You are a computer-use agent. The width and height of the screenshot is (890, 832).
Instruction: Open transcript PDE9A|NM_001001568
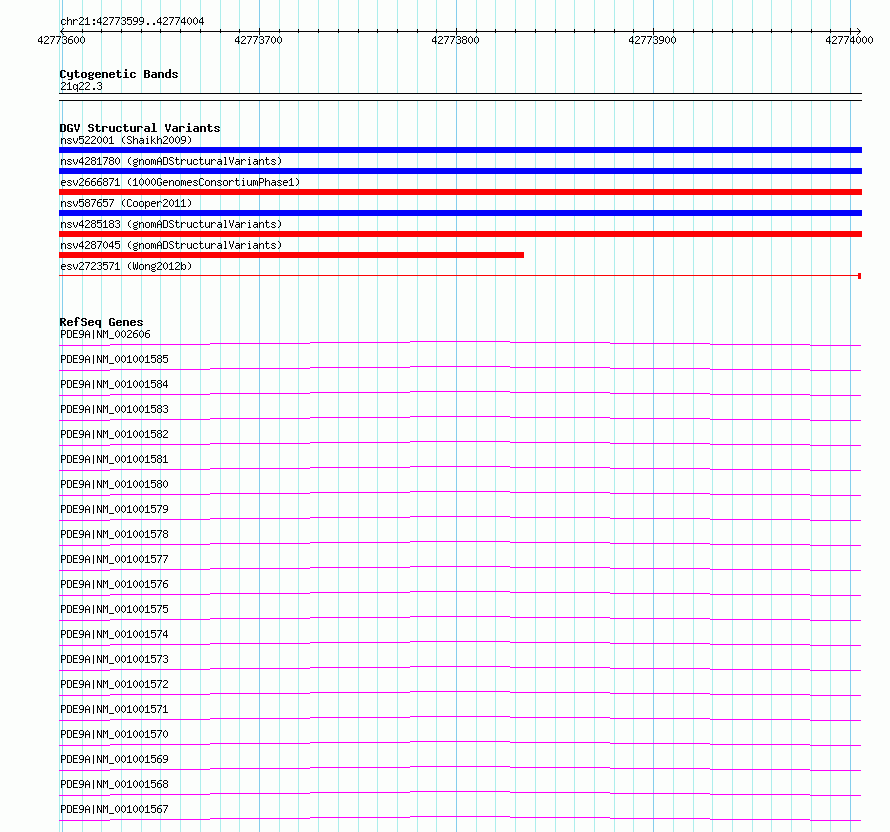(114, 784)
